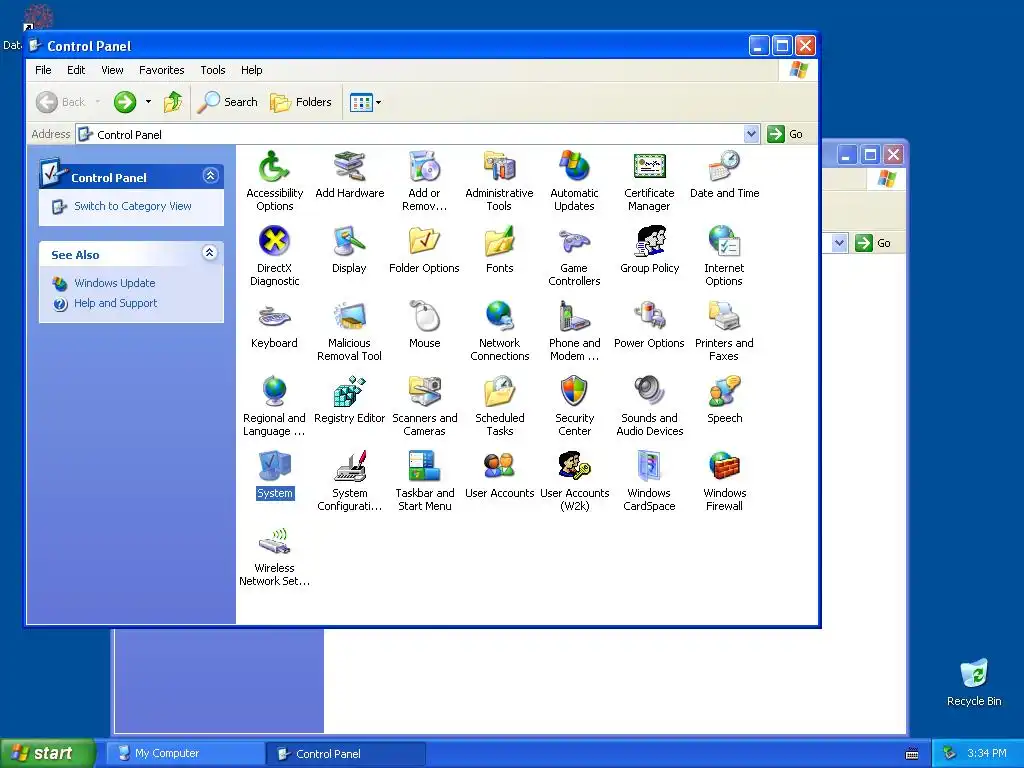The height and width of the screenshot is (768, 1024).
Task: Open the Favorites menu
Action: click(161, 70)
